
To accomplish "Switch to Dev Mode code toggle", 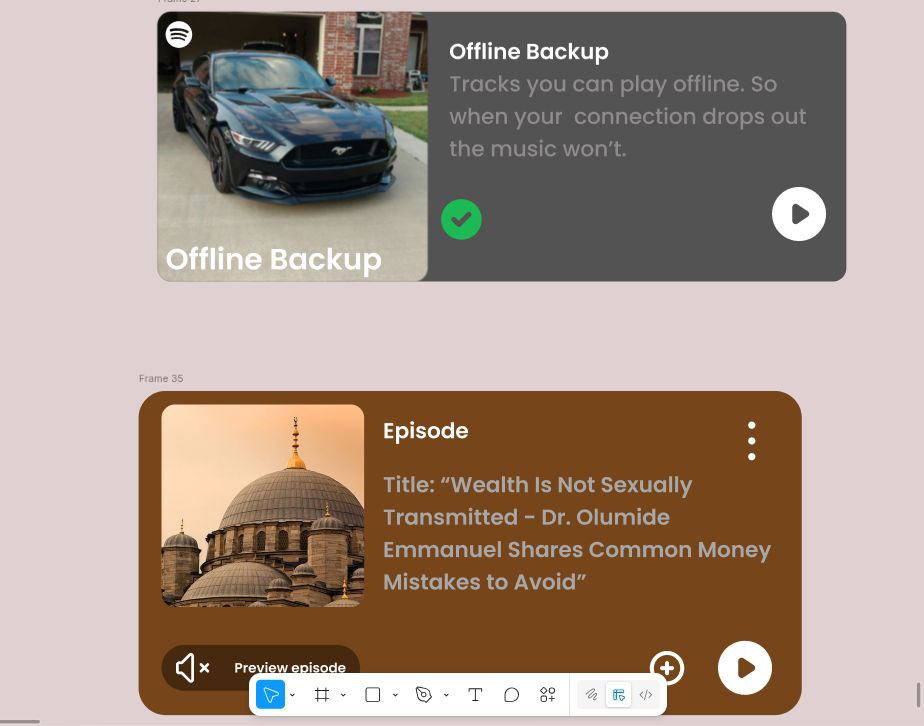I will tap(645, 695).
